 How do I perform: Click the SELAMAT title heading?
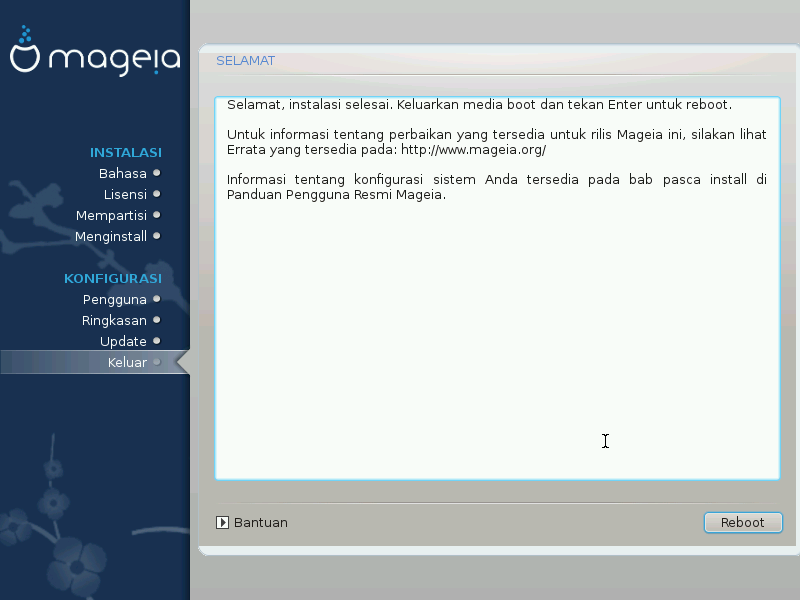pyautogui.click(x=245, y=61)
